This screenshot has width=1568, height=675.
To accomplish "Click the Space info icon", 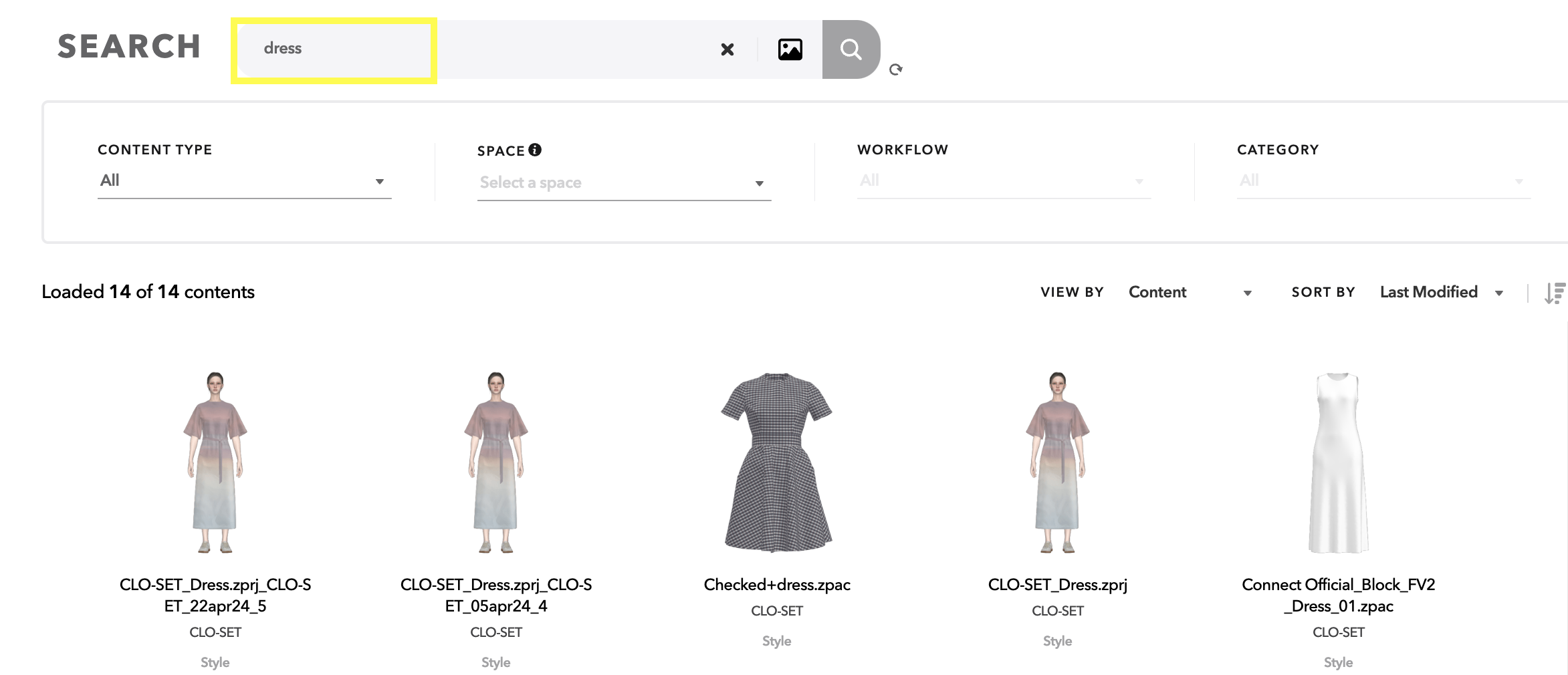I will click(535, 150).
